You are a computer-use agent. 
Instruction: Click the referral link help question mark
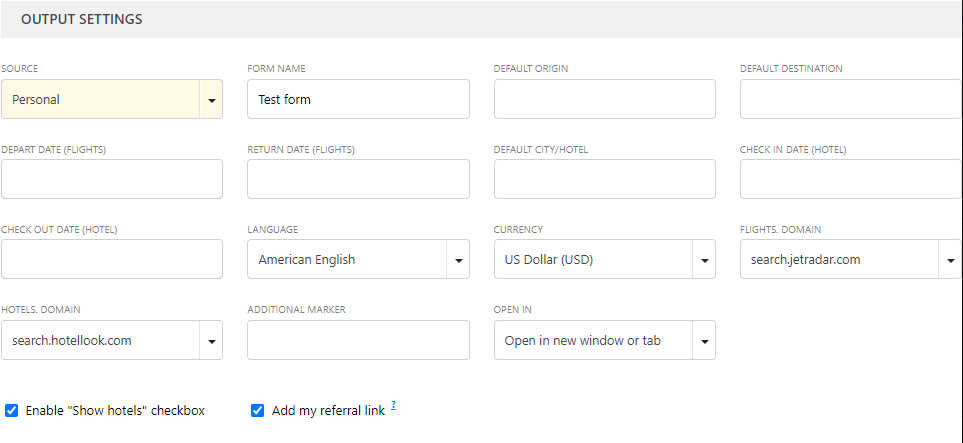pos(394,406)
